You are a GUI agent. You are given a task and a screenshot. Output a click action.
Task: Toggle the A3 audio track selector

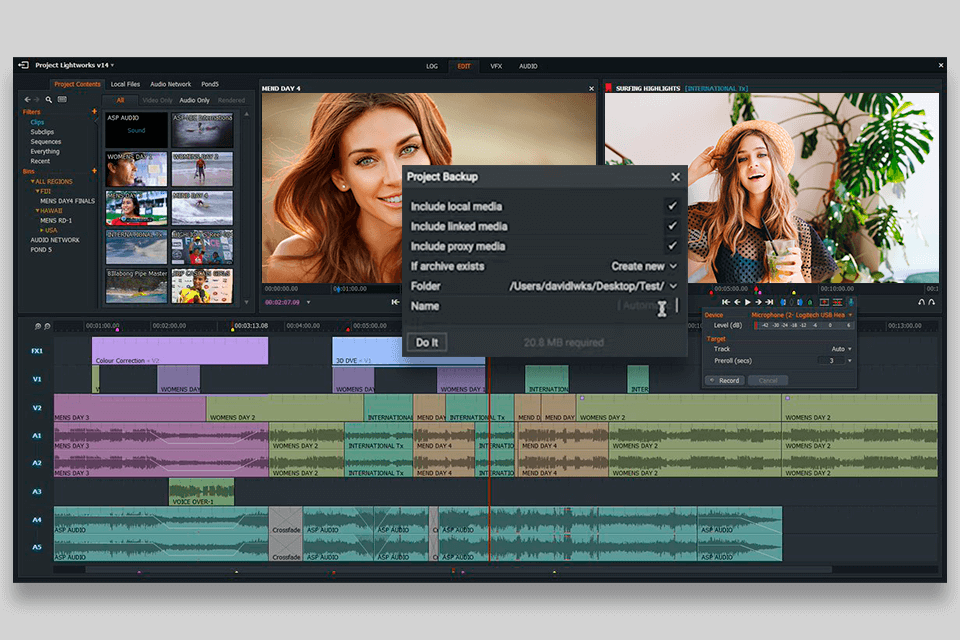37,491
